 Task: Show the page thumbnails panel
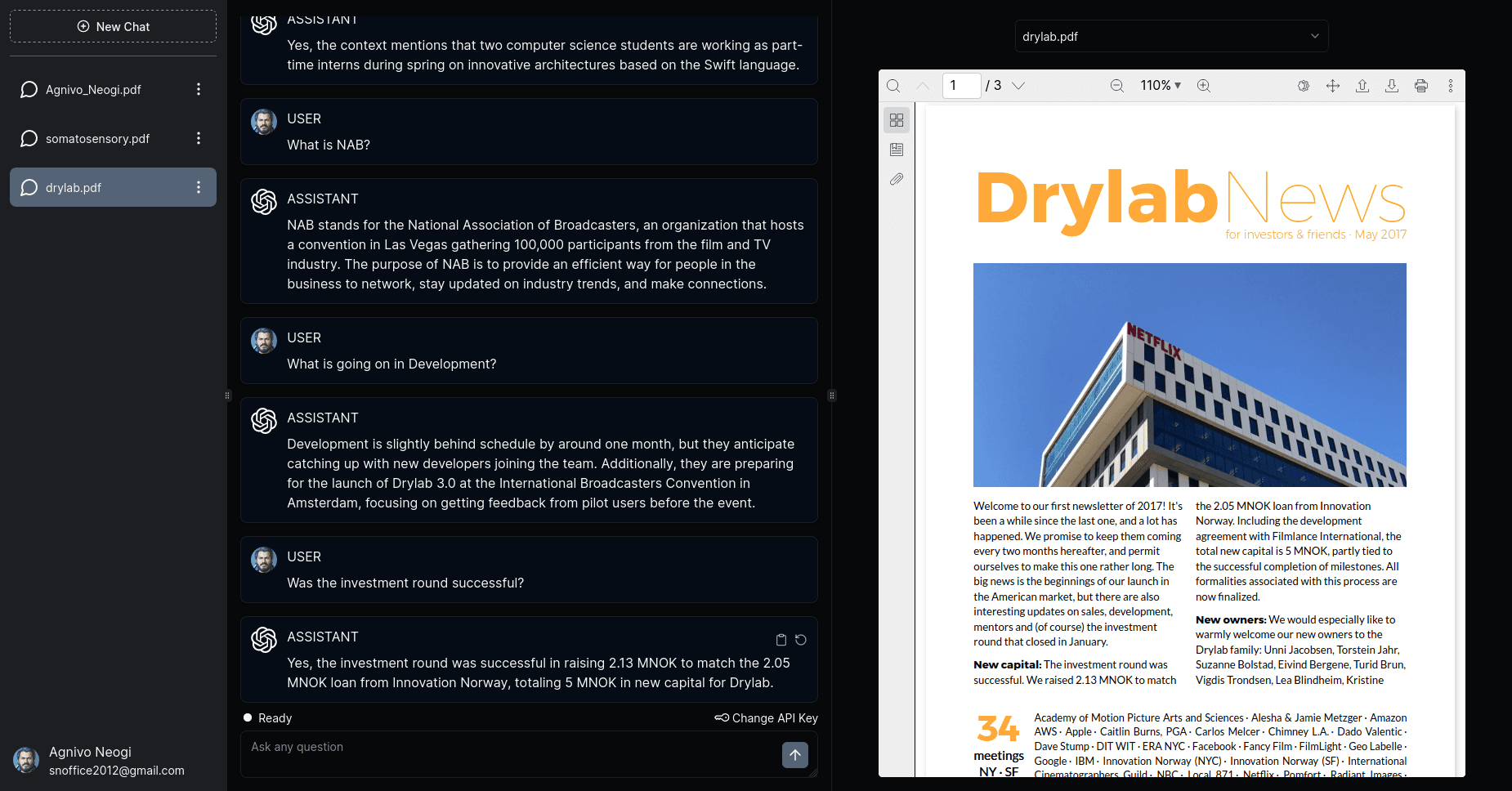coord(897,119)
